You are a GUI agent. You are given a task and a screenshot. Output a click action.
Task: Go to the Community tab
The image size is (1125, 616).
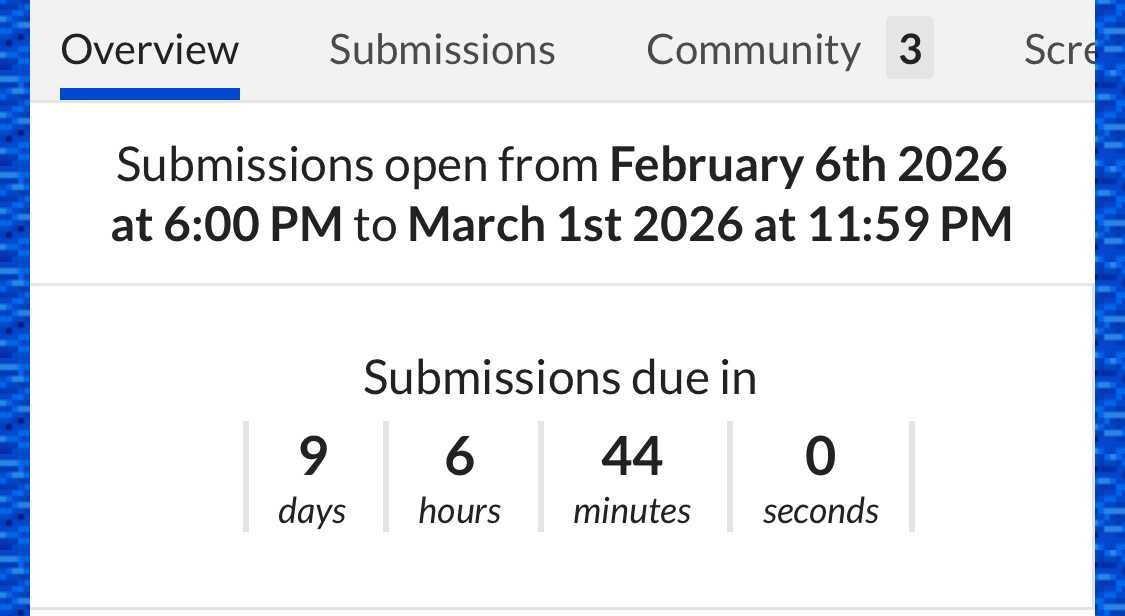(753, 49)
